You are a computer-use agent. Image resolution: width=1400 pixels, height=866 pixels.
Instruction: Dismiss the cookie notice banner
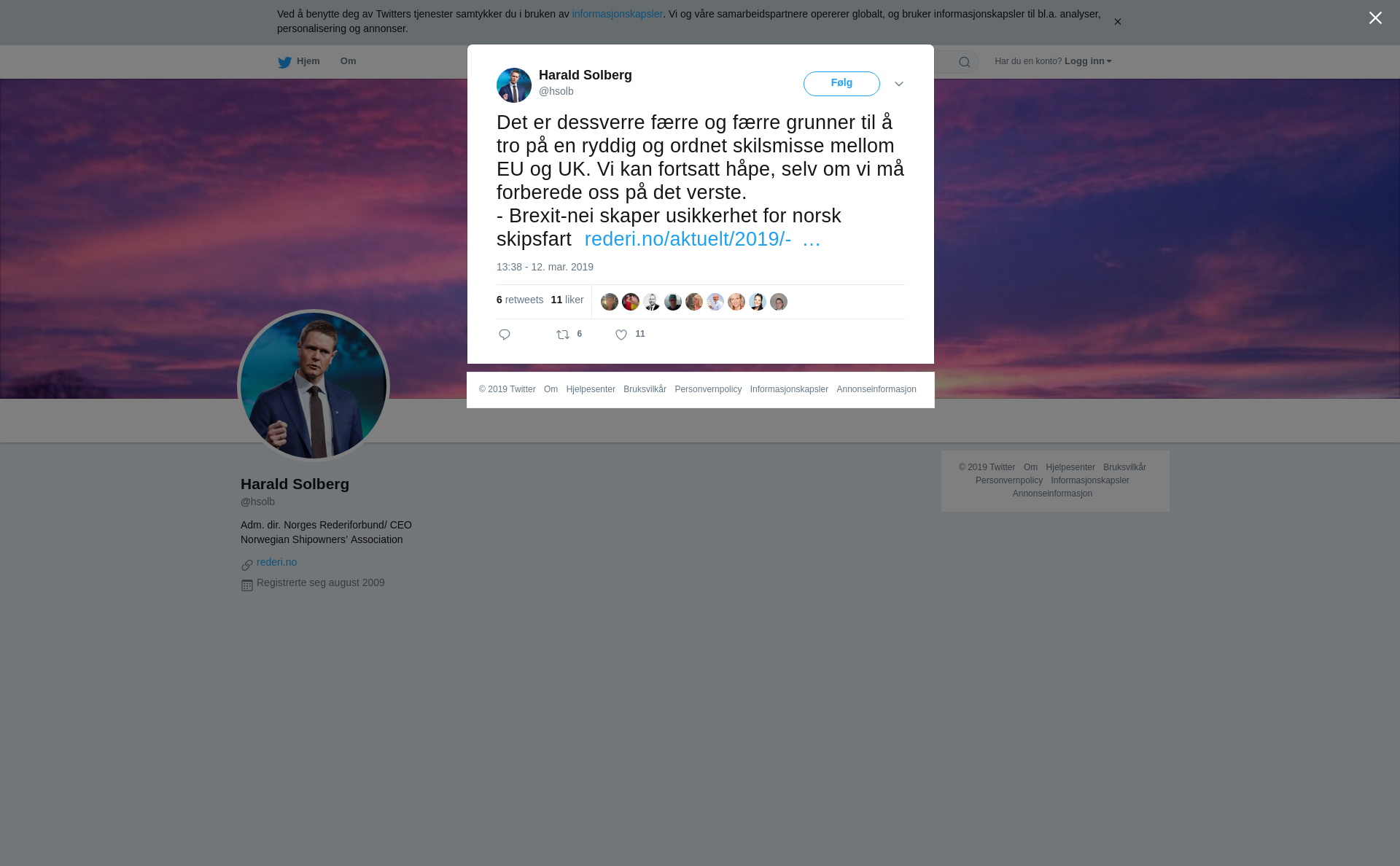pyautogui.click(x=1117, y=22)
